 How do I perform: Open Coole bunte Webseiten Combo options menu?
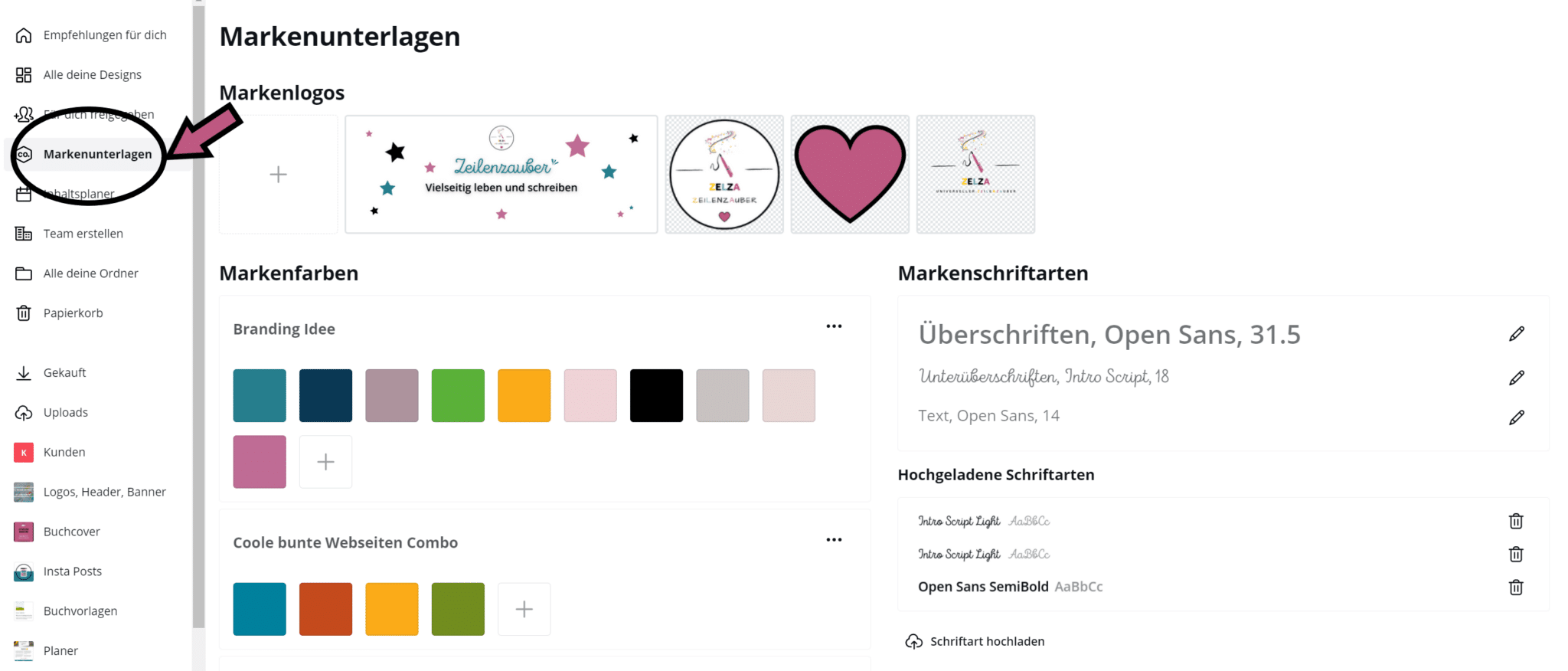834,540
